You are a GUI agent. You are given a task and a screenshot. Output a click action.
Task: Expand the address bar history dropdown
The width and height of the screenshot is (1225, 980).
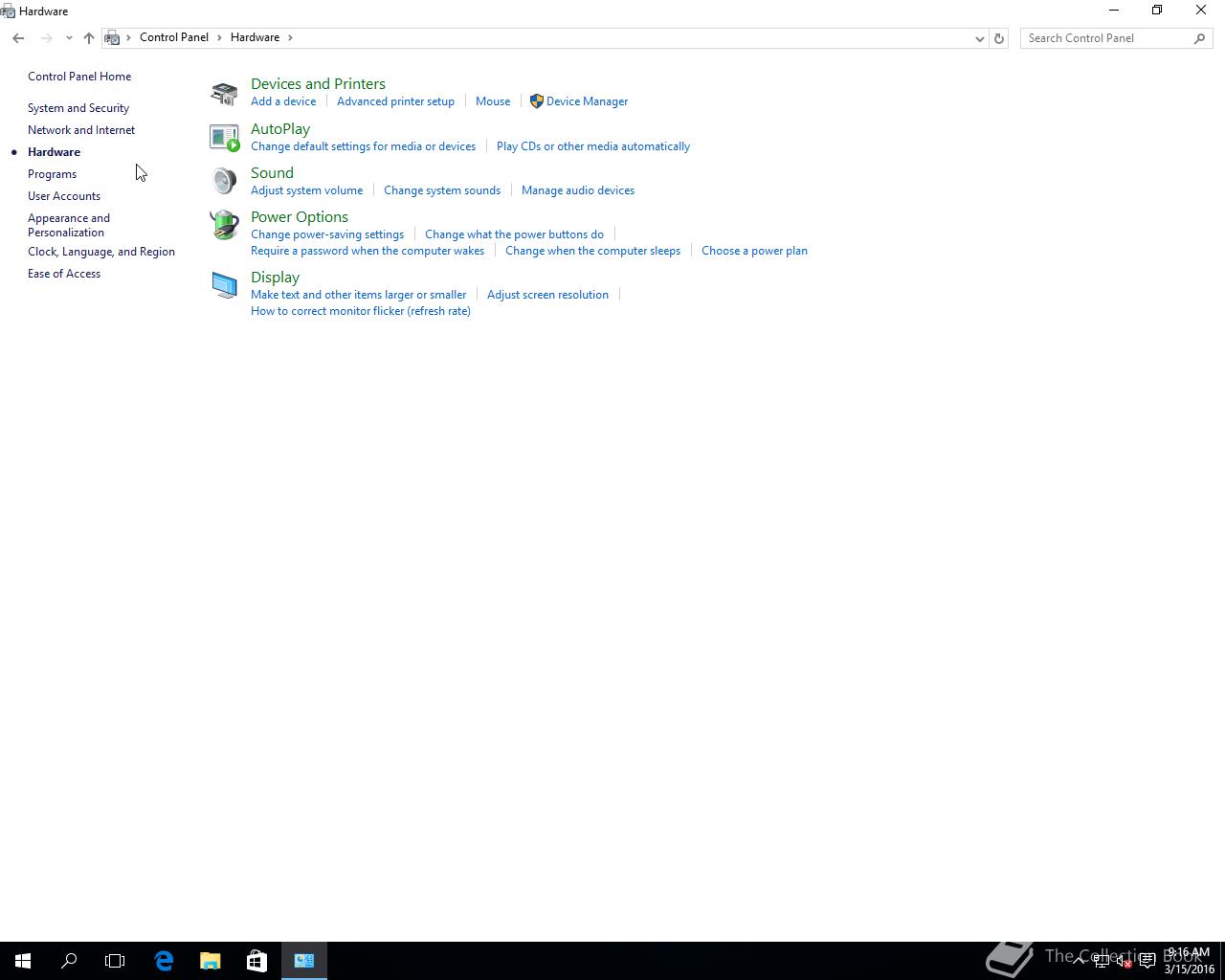pyautogui.click(x=979, y=38)
